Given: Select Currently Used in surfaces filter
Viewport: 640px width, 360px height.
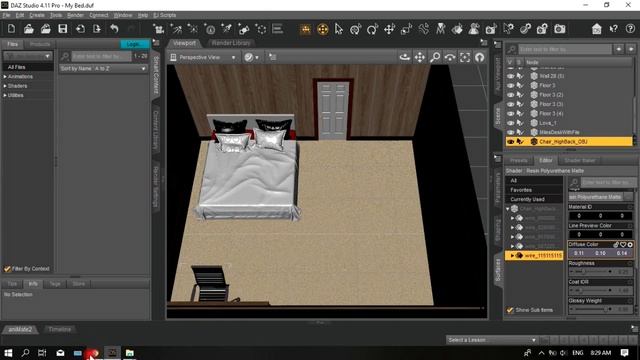Looking at the screenshot, I should click(x=534, y=199).
